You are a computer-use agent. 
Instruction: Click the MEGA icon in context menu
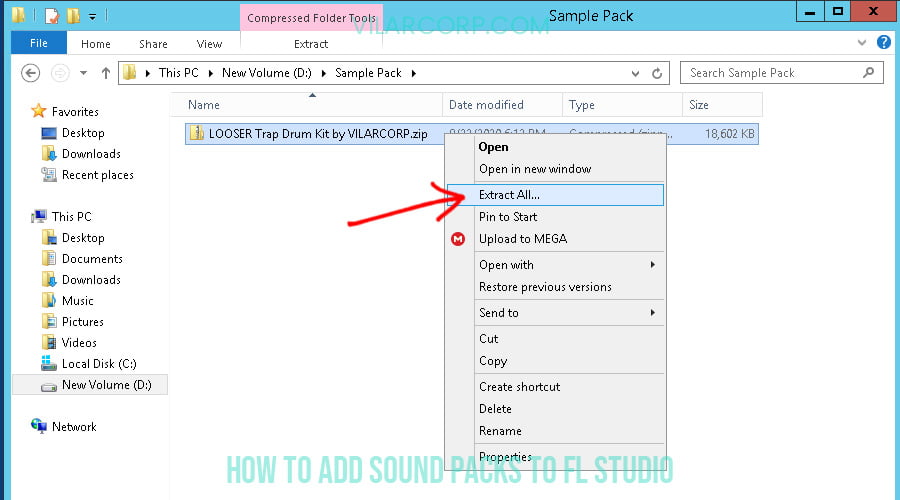click(x=458, y=239)
